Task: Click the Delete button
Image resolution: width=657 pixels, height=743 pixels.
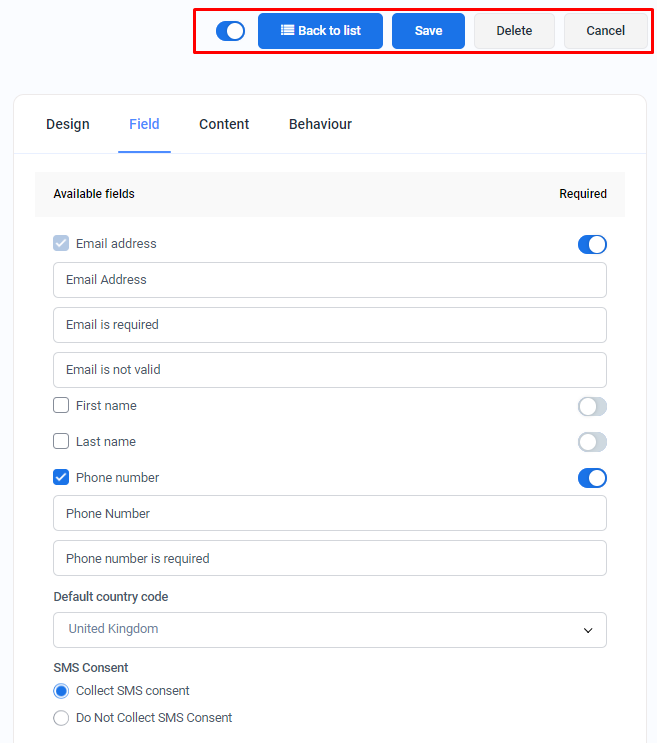Action: pos(514,31)
